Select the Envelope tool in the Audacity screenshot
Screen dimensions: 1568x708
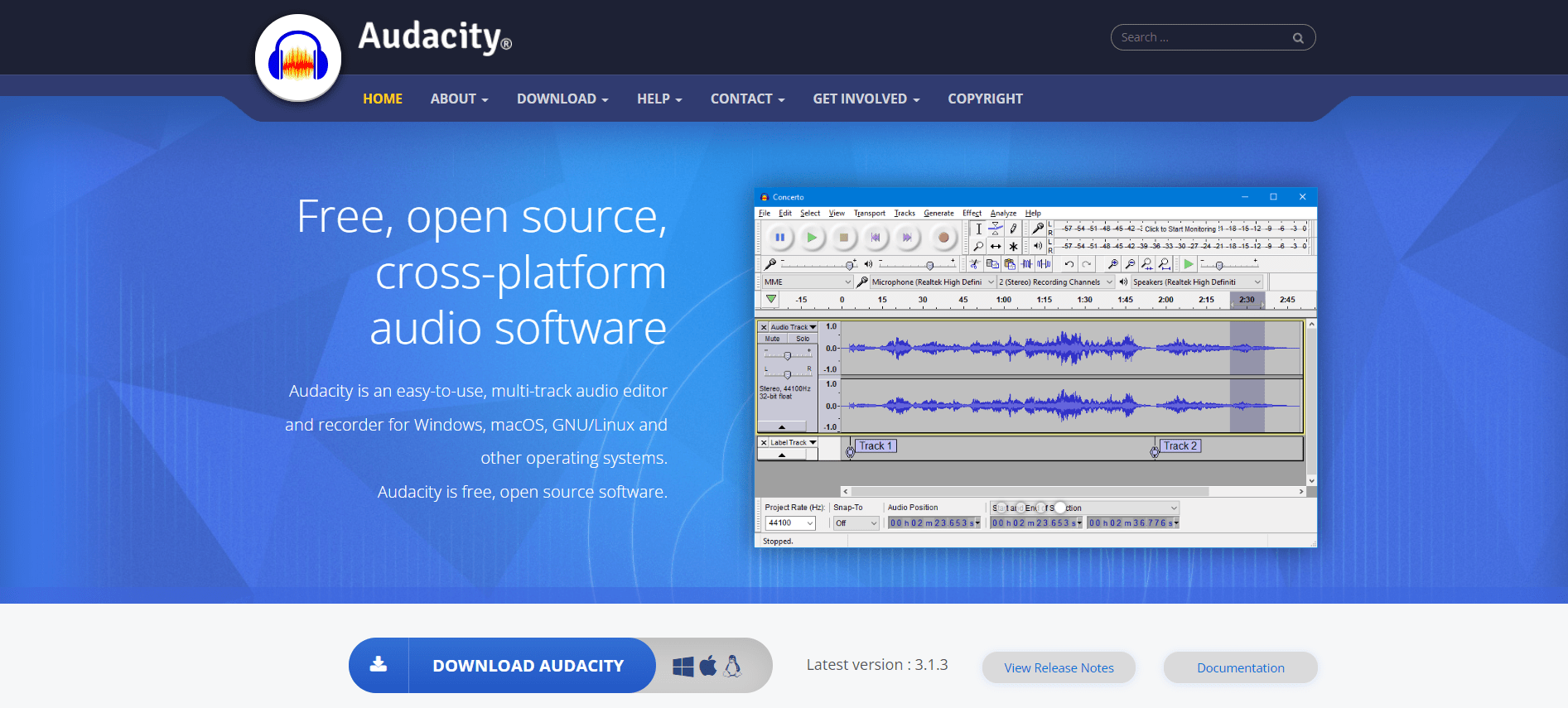[996, 229]
